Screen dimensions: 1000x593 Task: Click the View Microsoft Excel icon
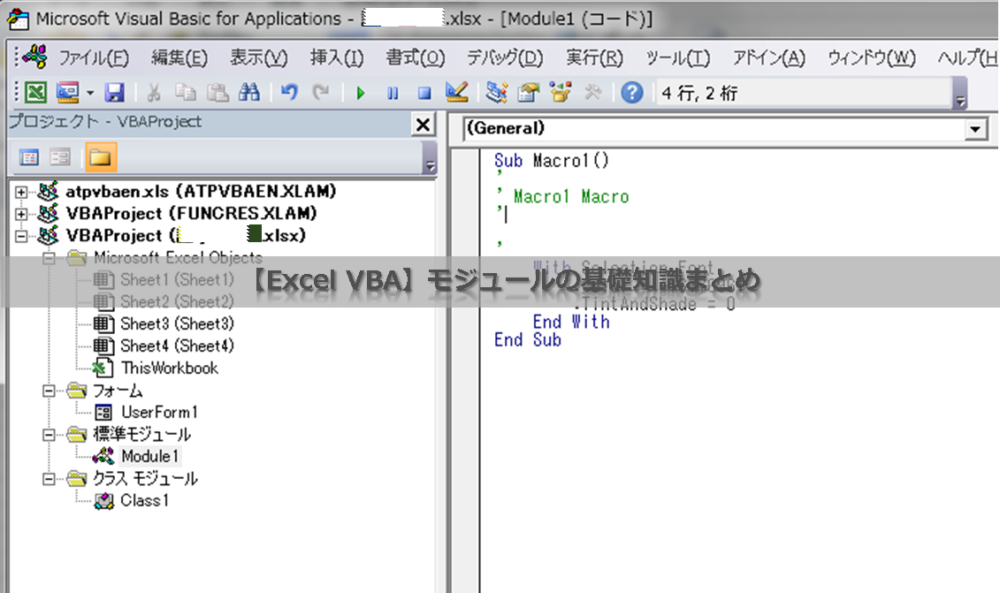coord(36,93)
